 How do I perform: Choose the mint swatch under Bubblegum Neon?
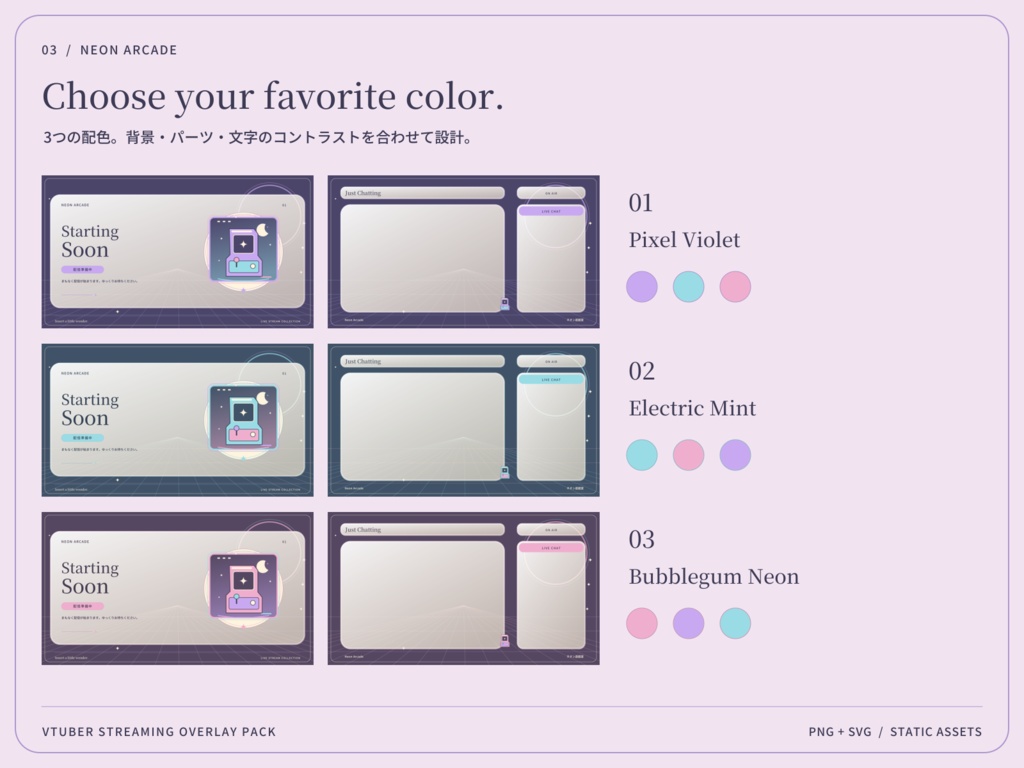[x=735, y=624]
